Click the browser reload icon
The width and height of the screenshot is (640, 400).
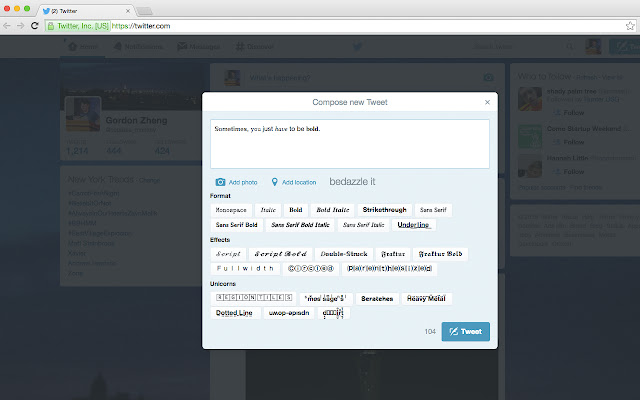pos(35,26)
